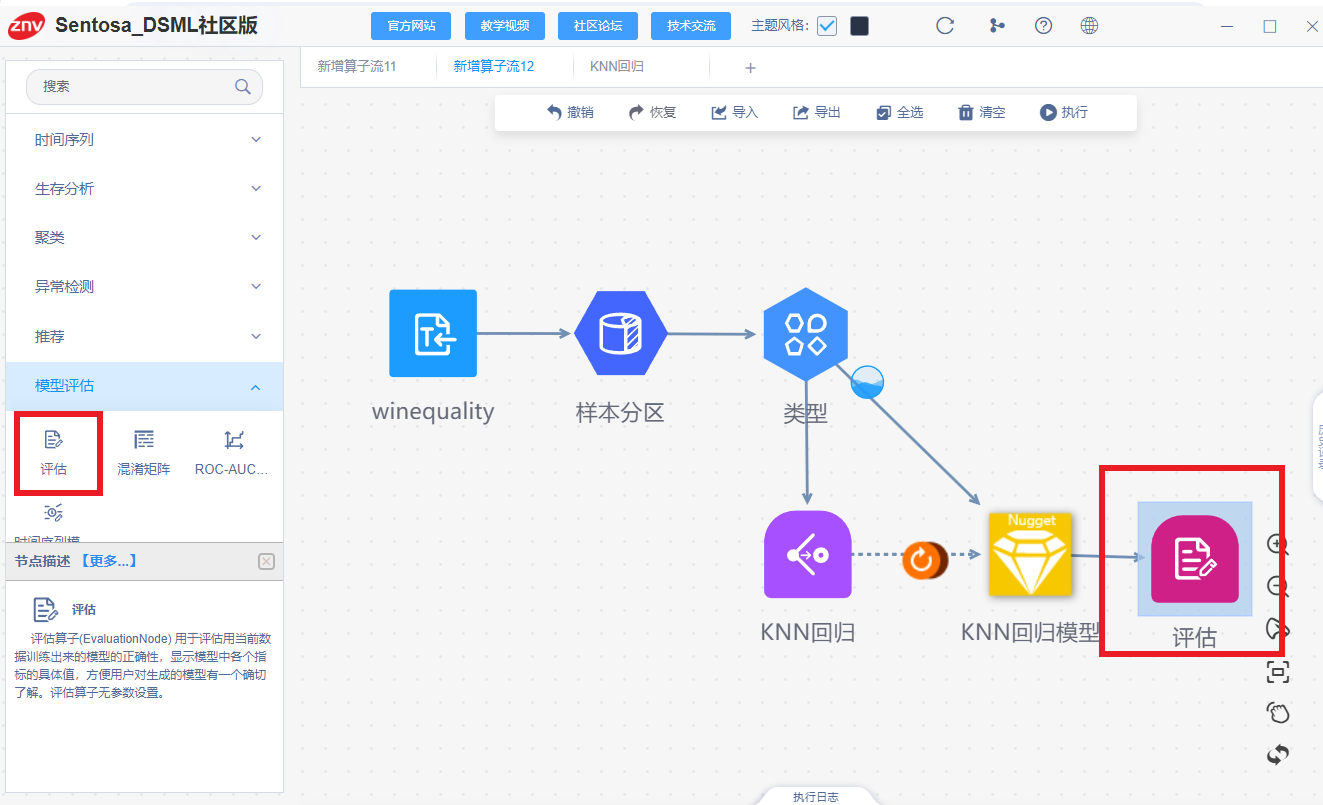
Task: Add 混淆矩阵 operator from sidebar
Action: (x=144, y=451)
